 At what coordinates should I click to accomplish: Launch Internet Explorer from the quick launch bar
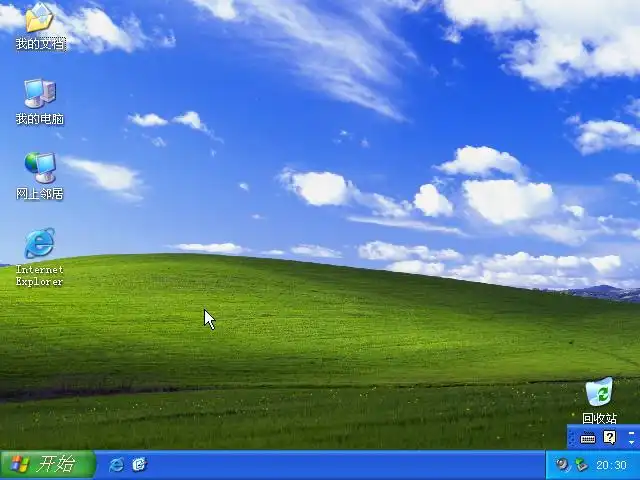click(x=117, y=464)
